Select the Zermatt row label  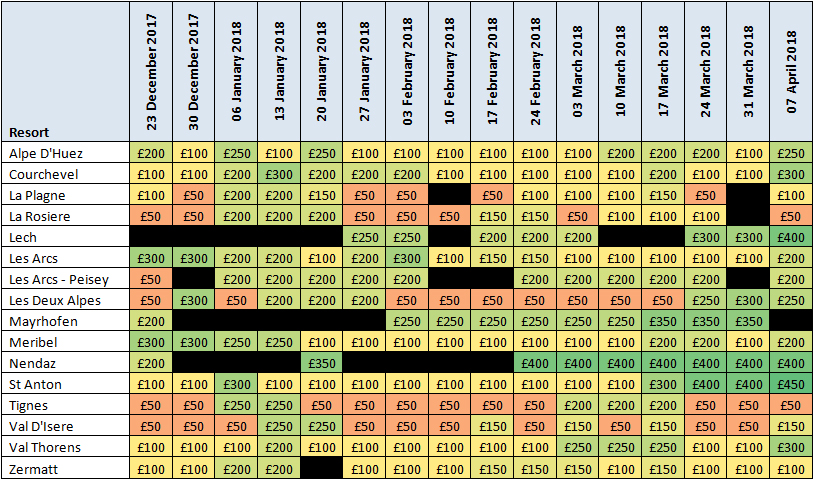(x=65, y=469)
